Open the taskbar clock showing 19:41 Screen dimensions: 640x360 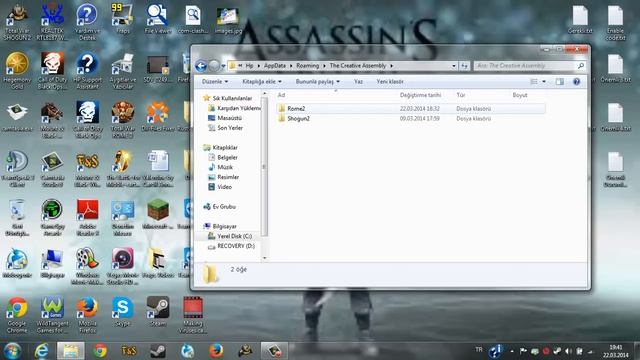615,351
